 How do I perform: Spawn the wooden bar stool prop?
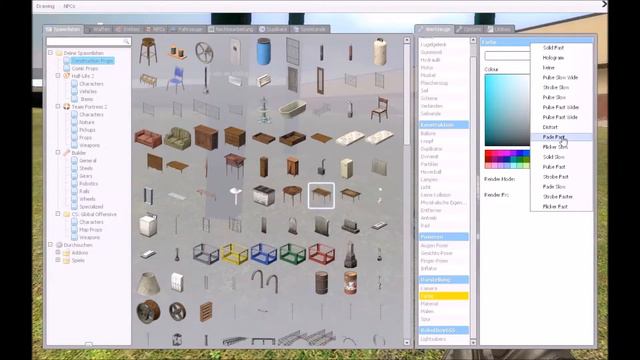[148, 51]
